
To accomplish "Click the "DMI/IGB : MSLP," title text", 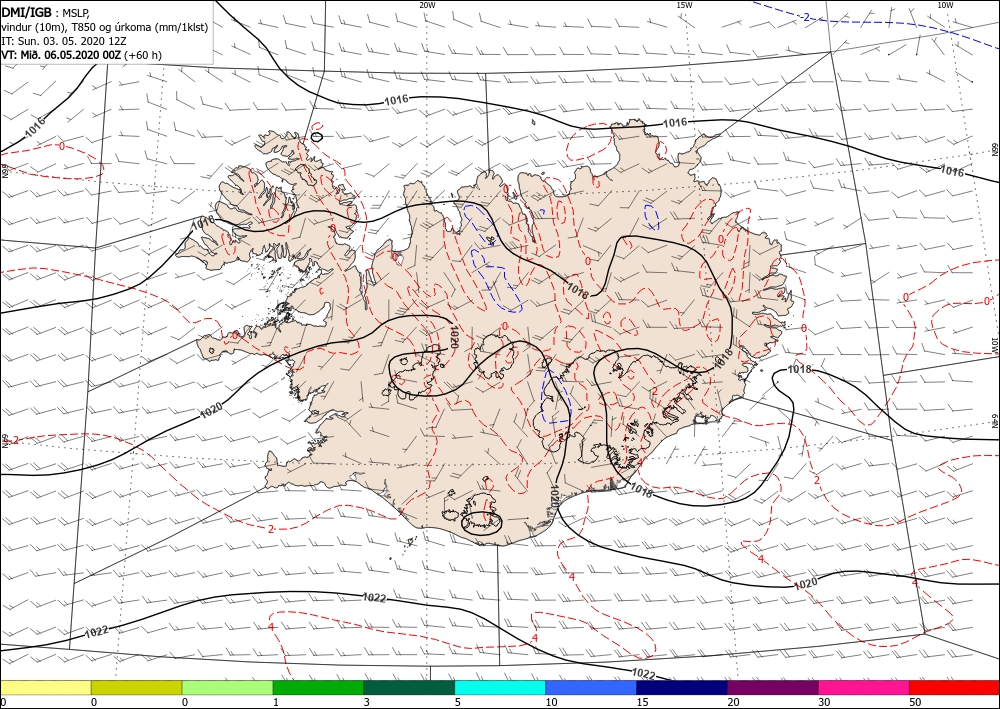I will tap(45, 13).
